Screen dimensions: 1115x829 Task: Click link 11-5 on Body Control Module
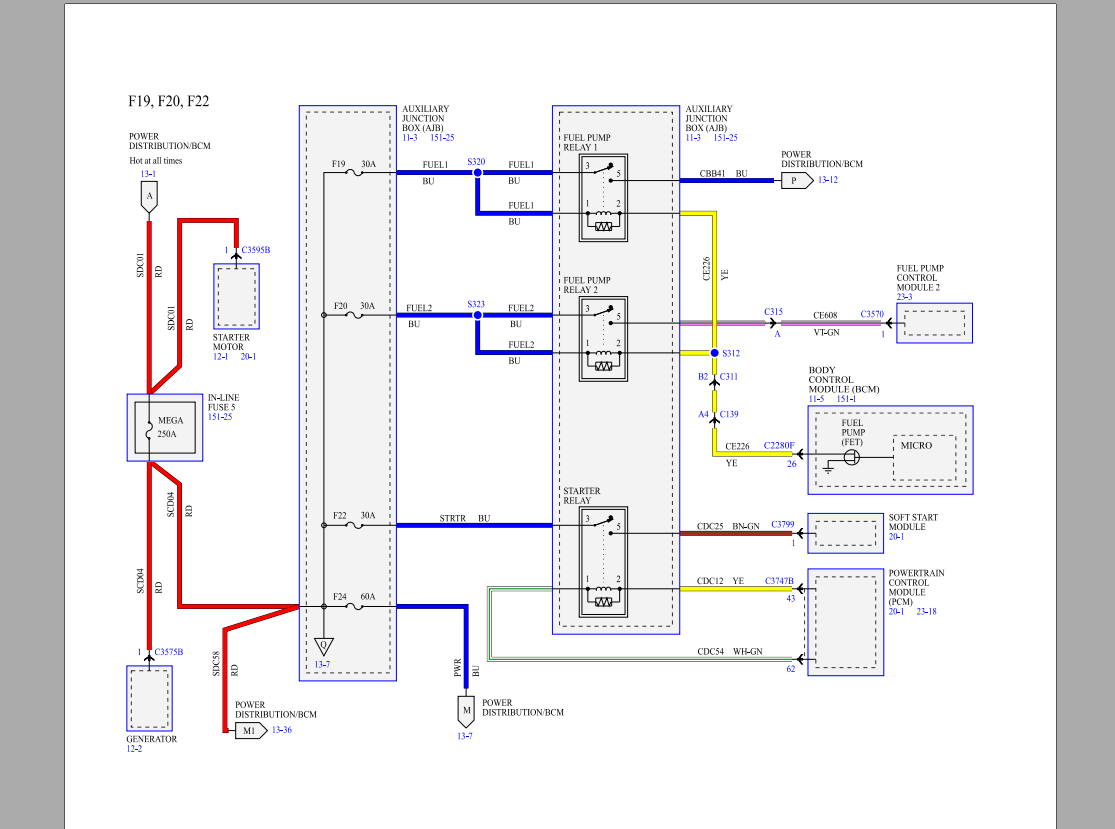[x=815, y=398]
